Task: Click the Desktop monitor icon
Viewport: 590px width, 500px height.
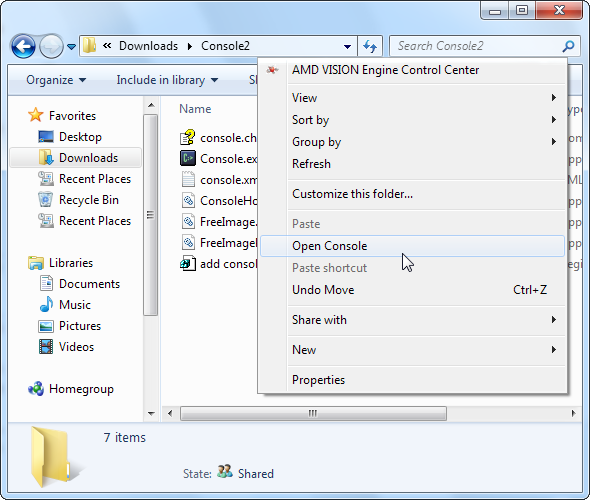Action: point(46,137)
